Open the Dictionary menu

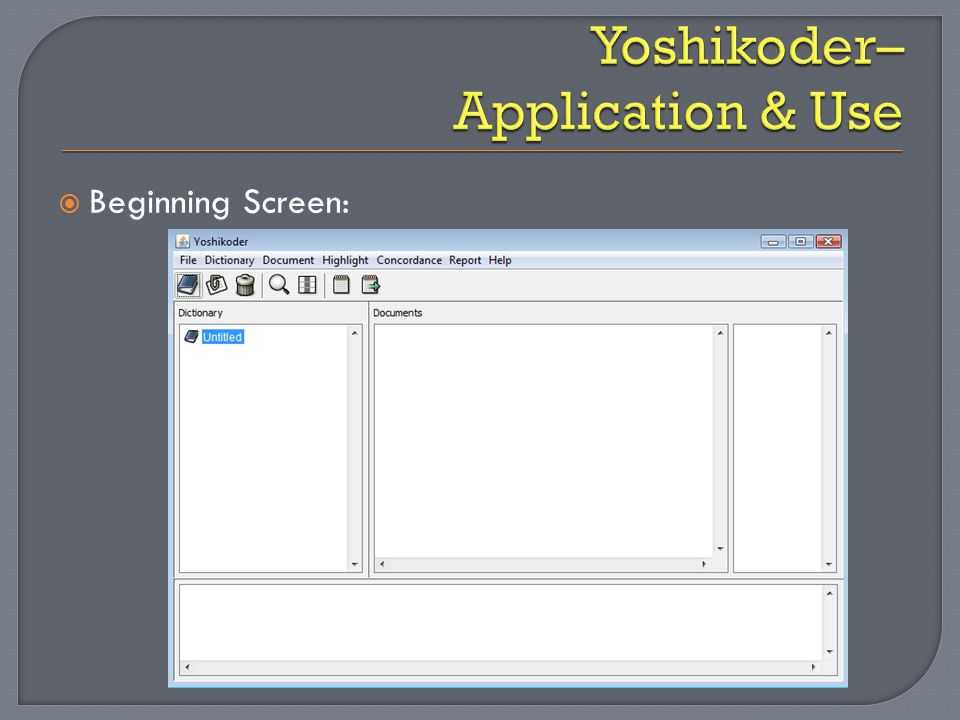point(229,260)
